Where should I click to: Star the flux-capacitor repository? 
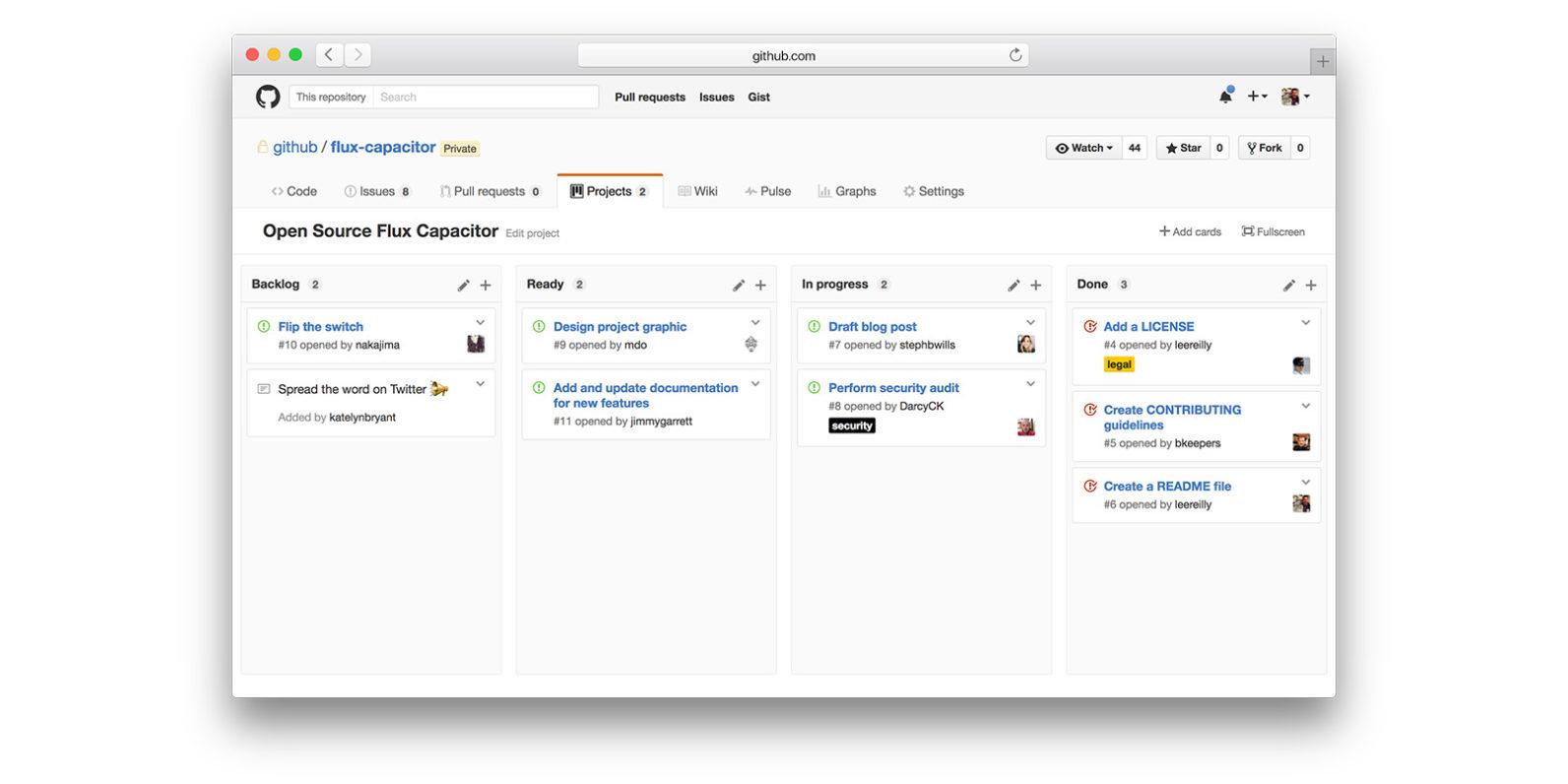click(1183, 148)
